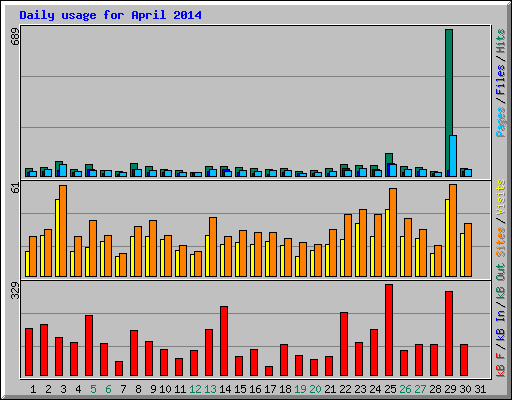The image size is (512, 400).
Task: Click the 689 axis maximum label
Action: 15,36
